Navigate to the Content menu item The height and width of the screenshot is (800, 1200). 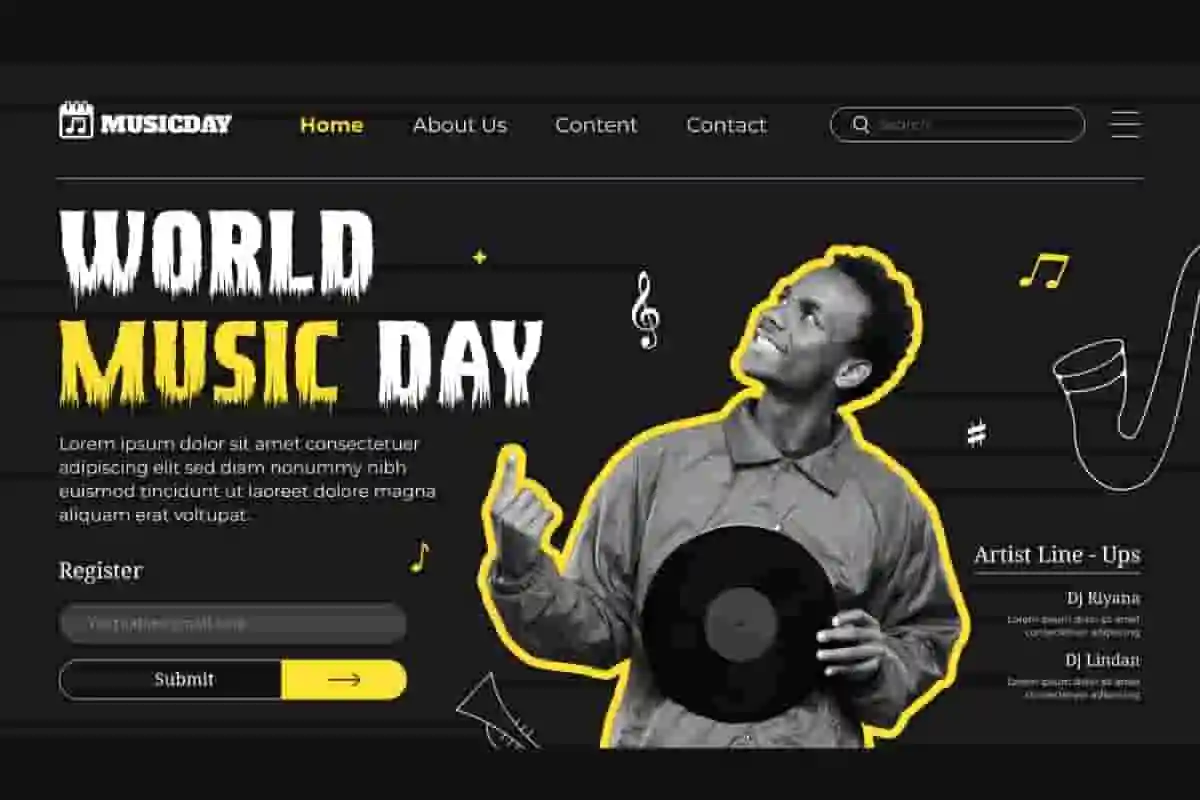pyautogui.click(x=596, y=125)
